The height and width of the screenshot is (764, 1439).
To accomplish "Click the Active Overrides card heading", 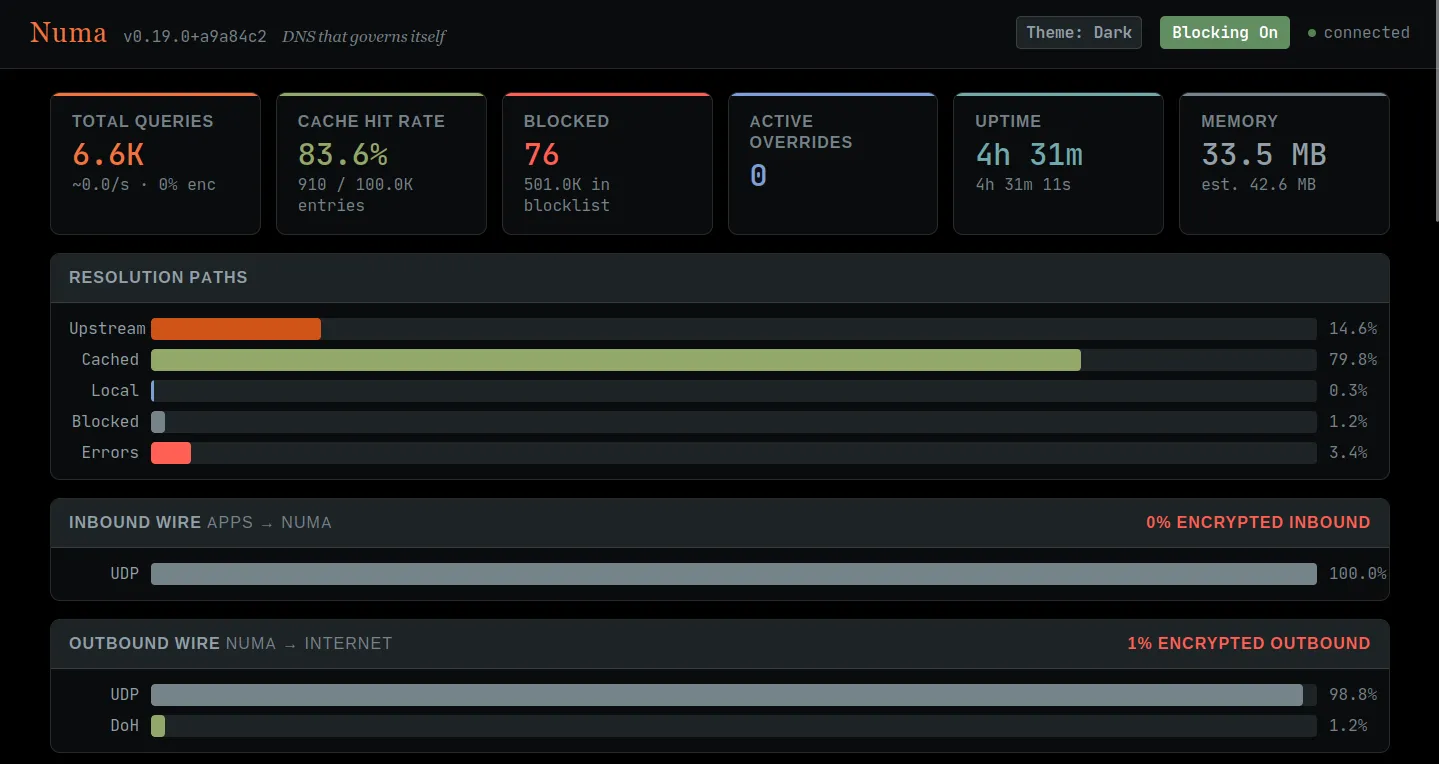I will click(x=801, y=132).
